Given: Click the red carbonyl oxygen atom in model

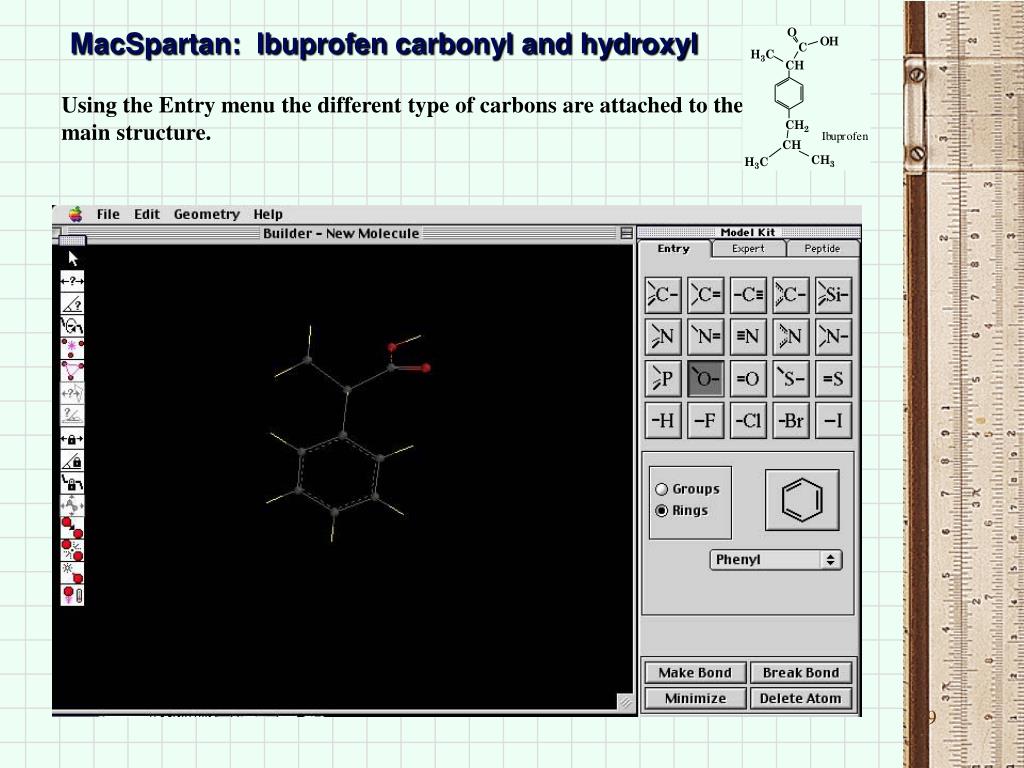Looking at the screenshot, I should click(x=426, y=368).
